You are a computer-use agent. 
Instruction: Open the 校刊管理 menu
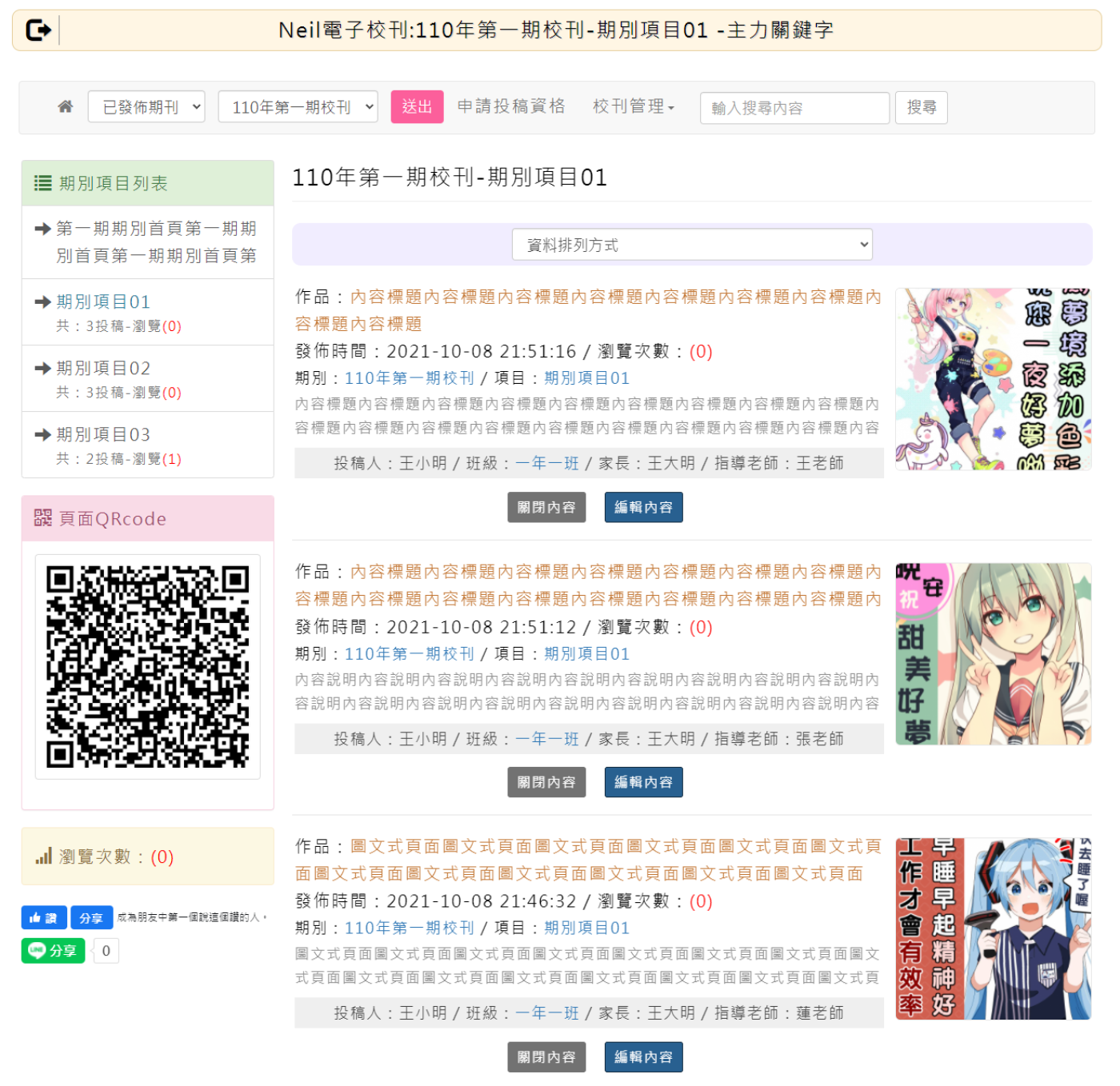[x=633, y=106]
